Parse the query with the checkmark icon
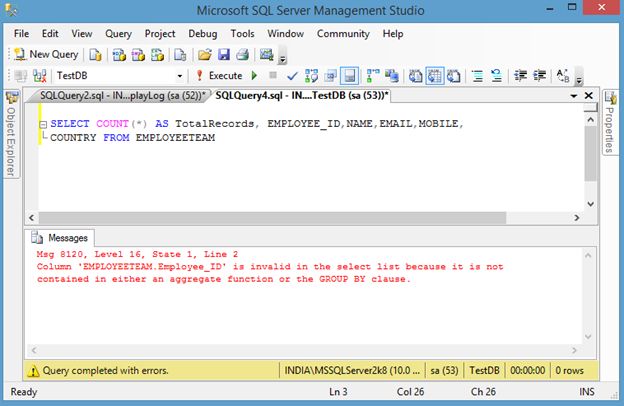This screenshot has width=624, height=406. click(292, 76)
